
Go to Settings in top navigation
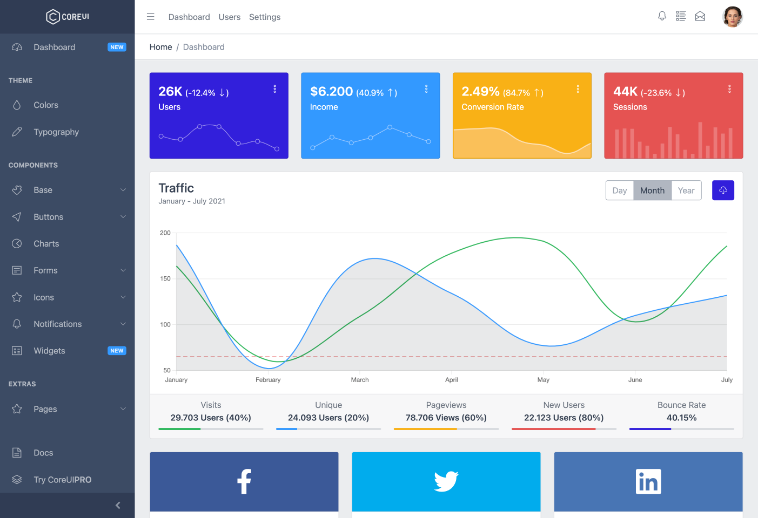point(264,17)
